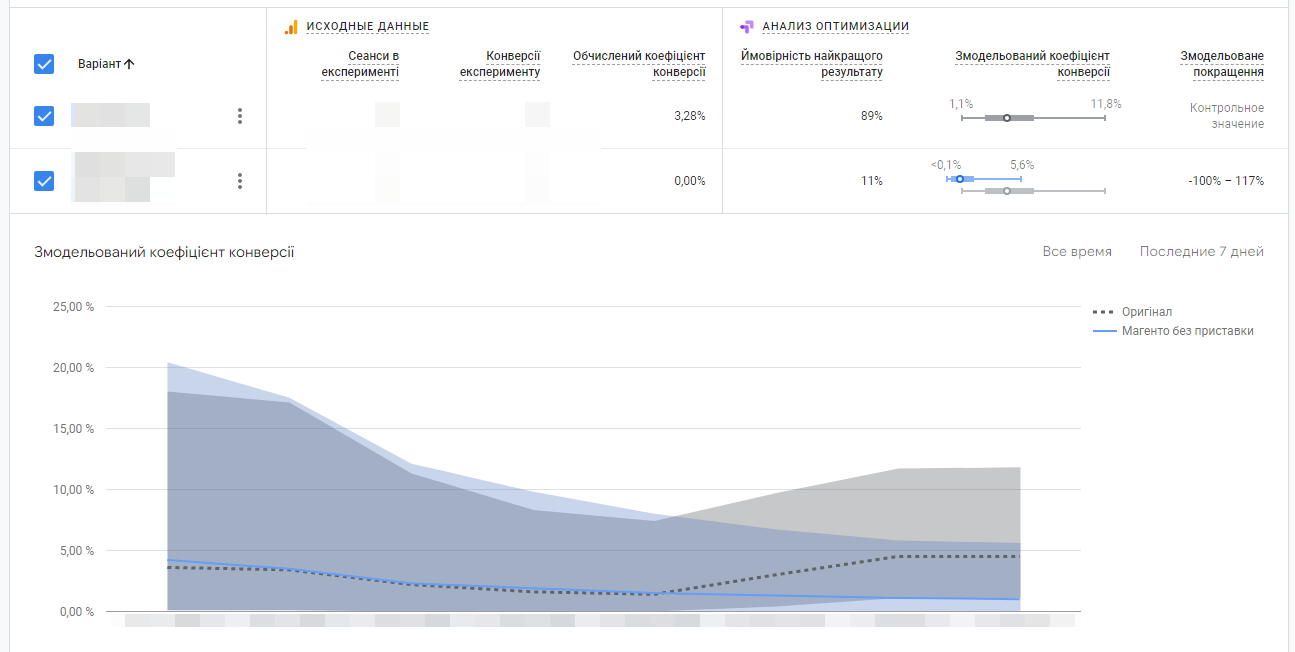
Task: Click the Исходные данные section header
Action: click(368, 27)
